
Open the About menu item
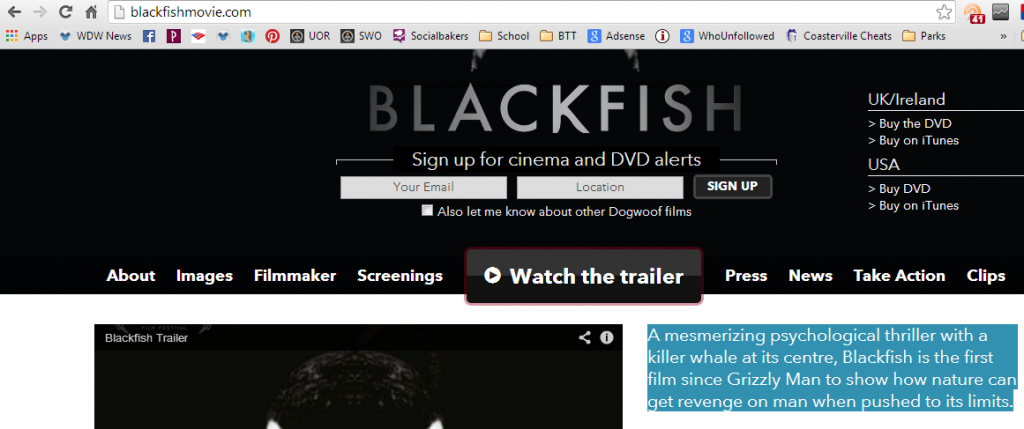pos(131,276)
